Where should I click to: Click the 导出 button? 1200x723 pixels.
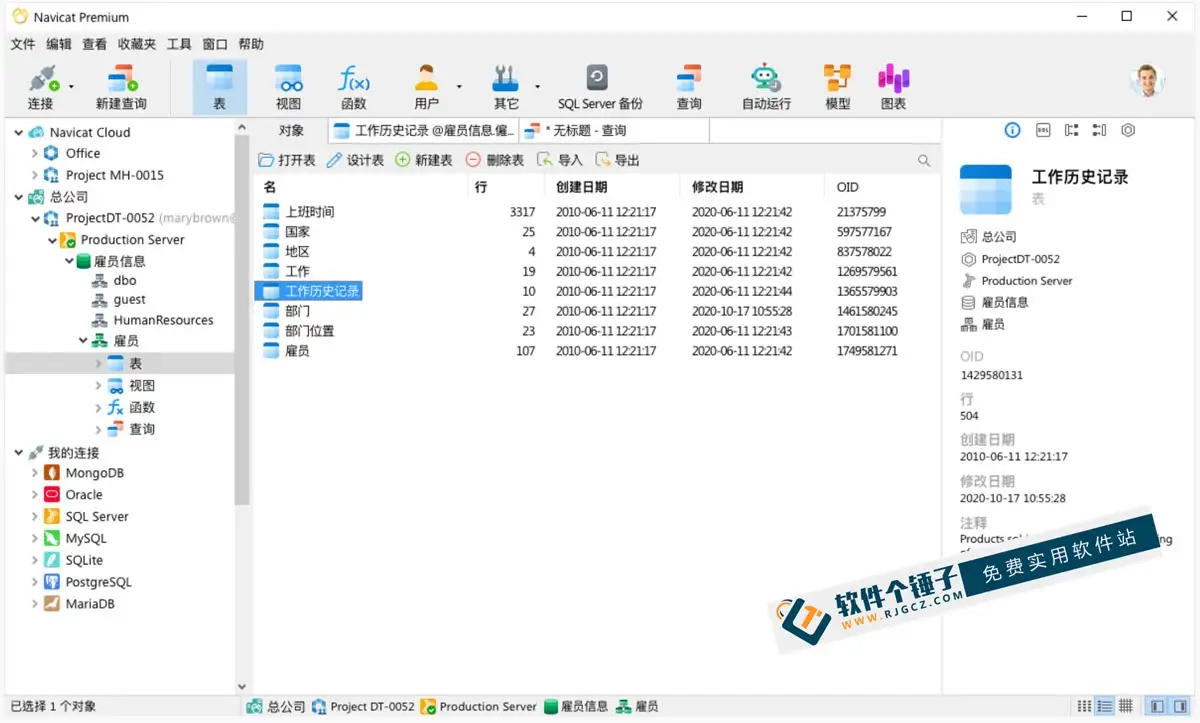click(617, 160)
